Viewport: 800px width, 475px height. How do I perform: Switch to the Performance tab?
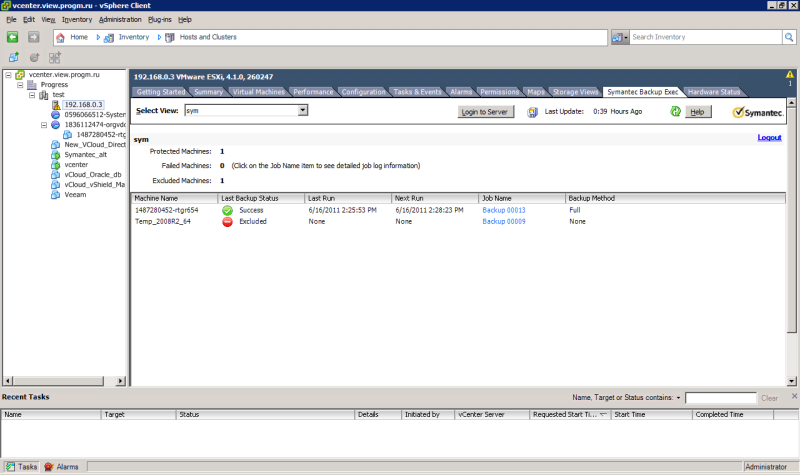click(313, 92)
